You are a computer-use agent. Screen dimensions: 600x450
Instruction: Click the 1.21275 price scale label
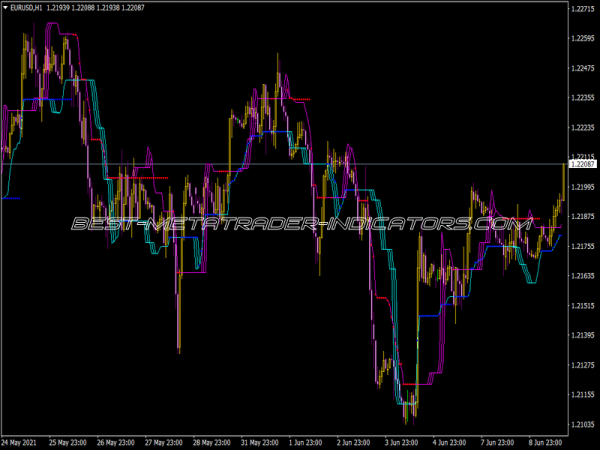click(582, 365)
